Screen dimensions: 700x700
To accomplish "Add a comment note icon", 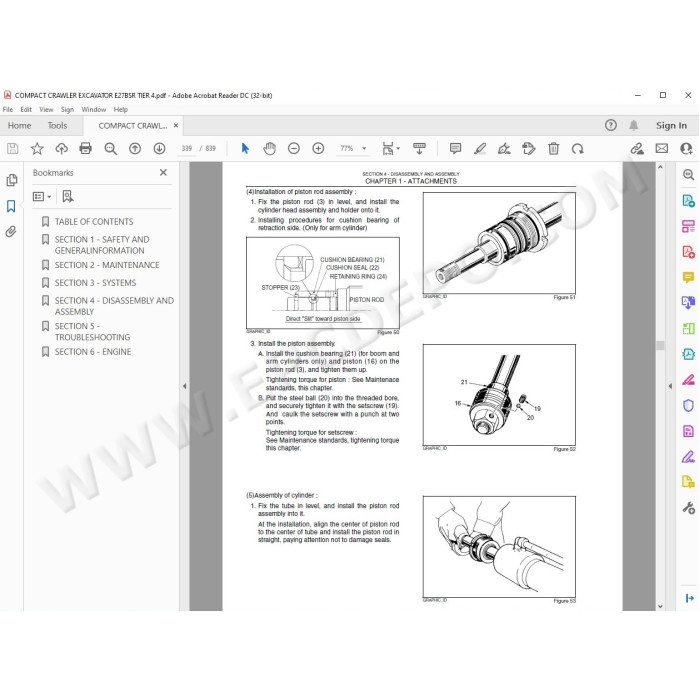I will pyautogui.click(x=455, y=148).
